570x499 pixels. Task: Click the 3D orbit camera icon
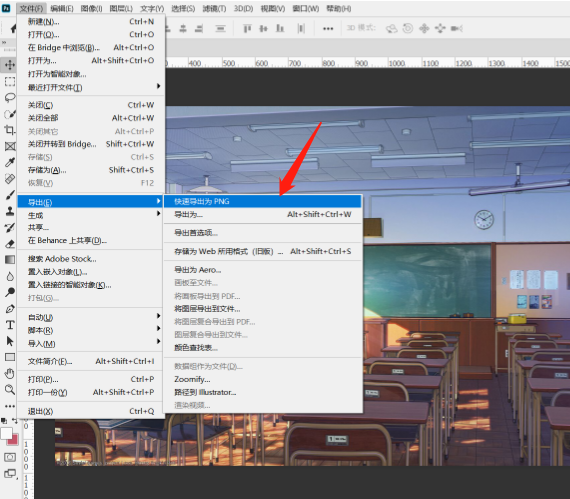point(391,28)
